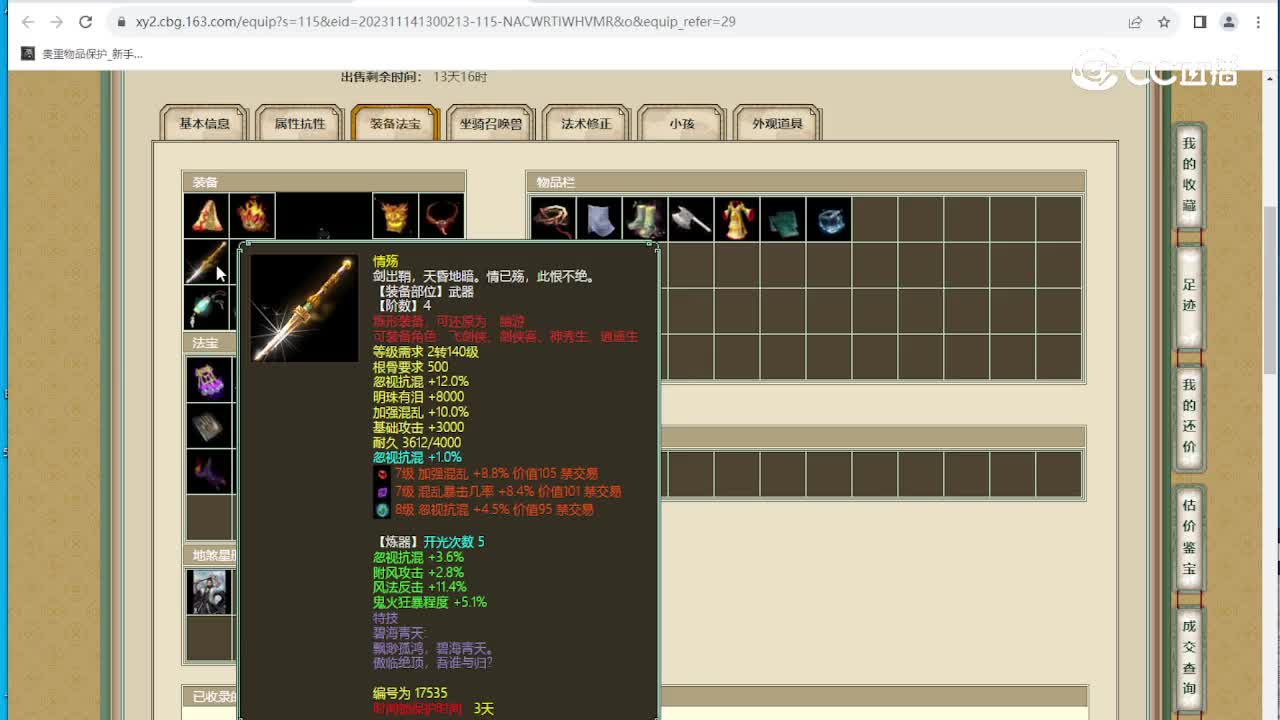Viewport: 1280px width, 720px height.
Task: Select the yellow robe inventory item
Action: coord(737,219)
